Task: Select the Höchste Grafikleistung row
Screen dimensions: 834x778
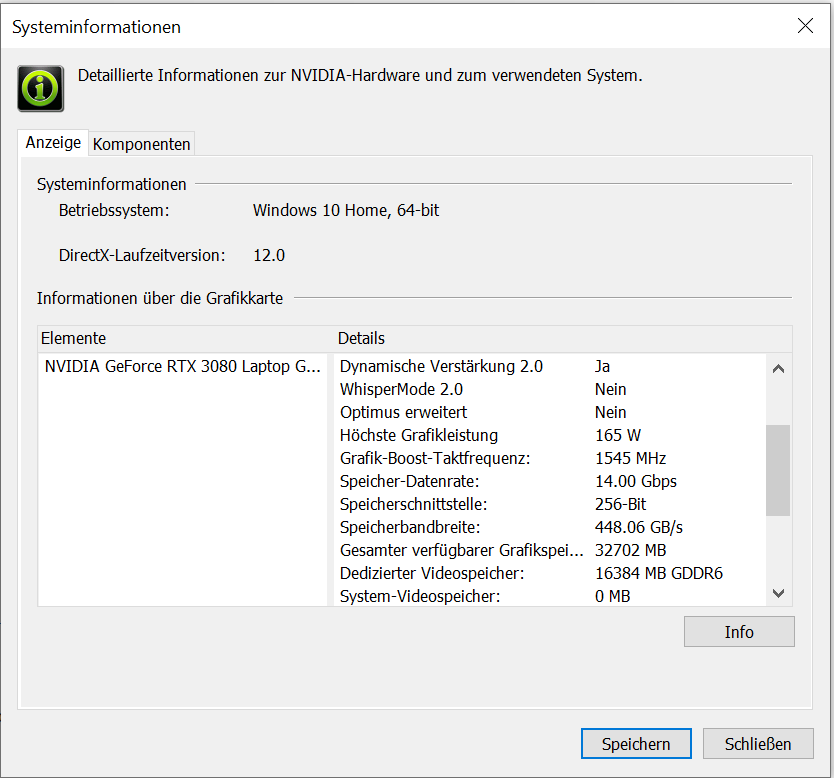Action: click(551, 435)
